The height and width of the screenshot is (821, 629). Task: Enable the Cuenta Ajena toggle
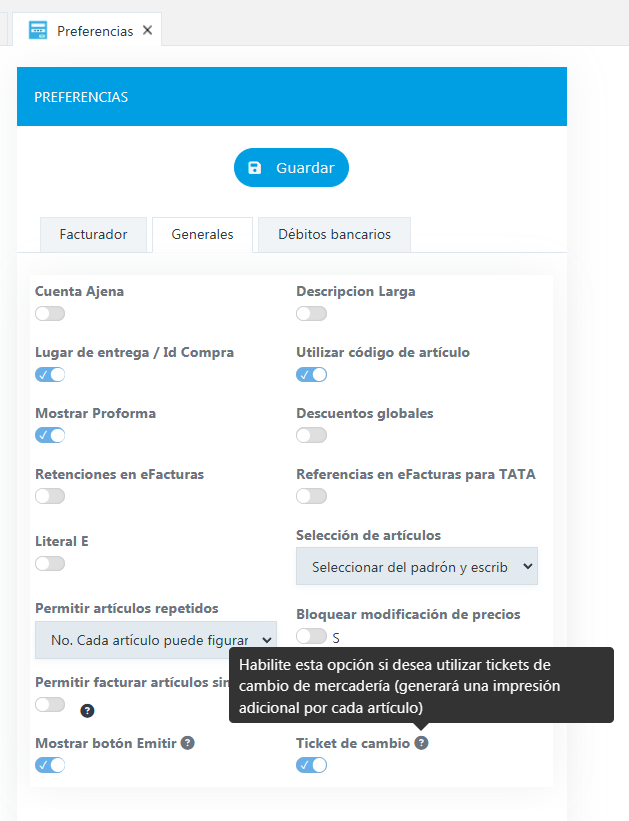pyautogui.click(x=50, y=314)
